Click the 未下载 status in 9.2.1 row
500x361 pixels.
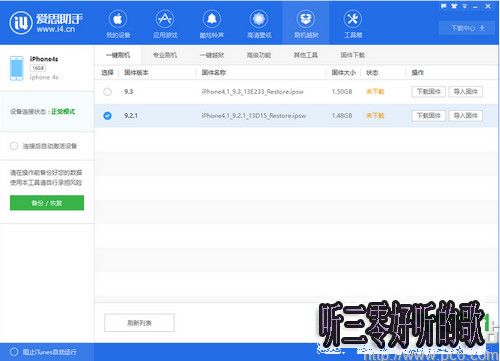coord(375,116)
